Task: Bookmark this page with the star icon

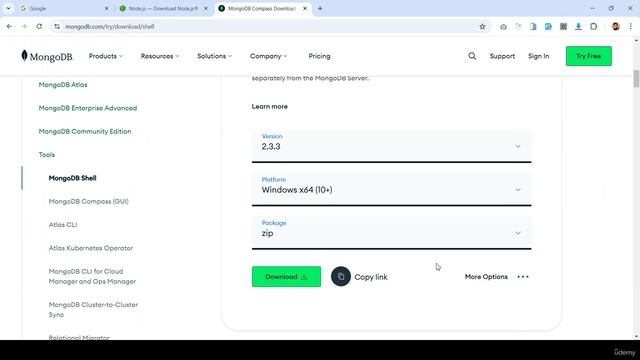Action: pos(482,27)
